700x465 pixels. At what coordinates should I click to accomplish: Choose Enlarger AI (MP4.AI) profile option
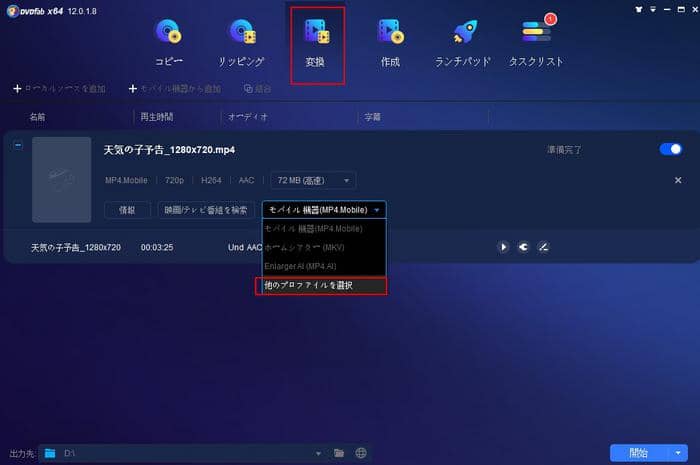(x=324, y=266)
